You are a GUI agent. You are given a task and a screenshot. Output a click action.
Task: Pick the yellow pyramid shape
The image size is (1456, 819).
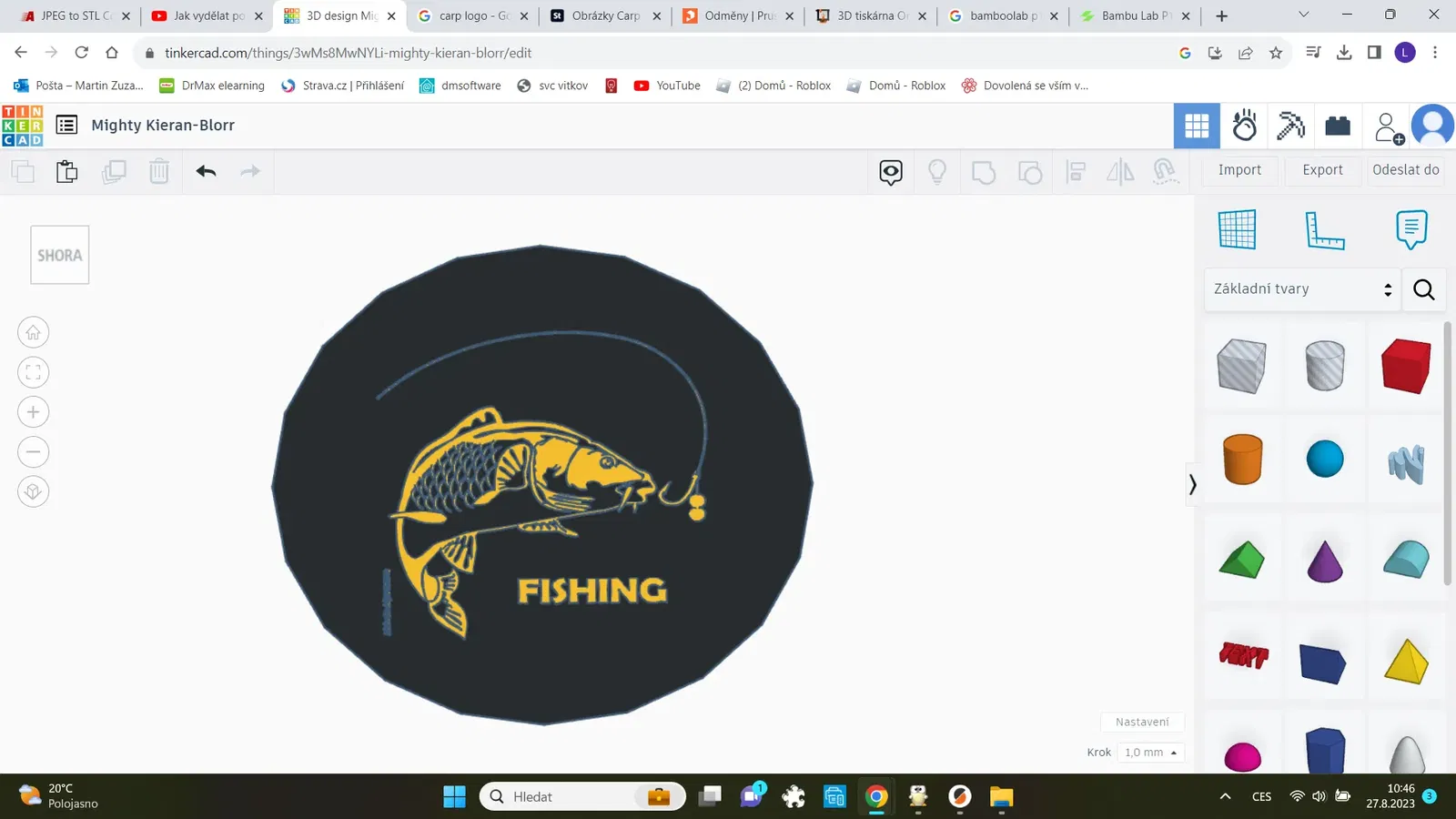tap(1406, 661)
